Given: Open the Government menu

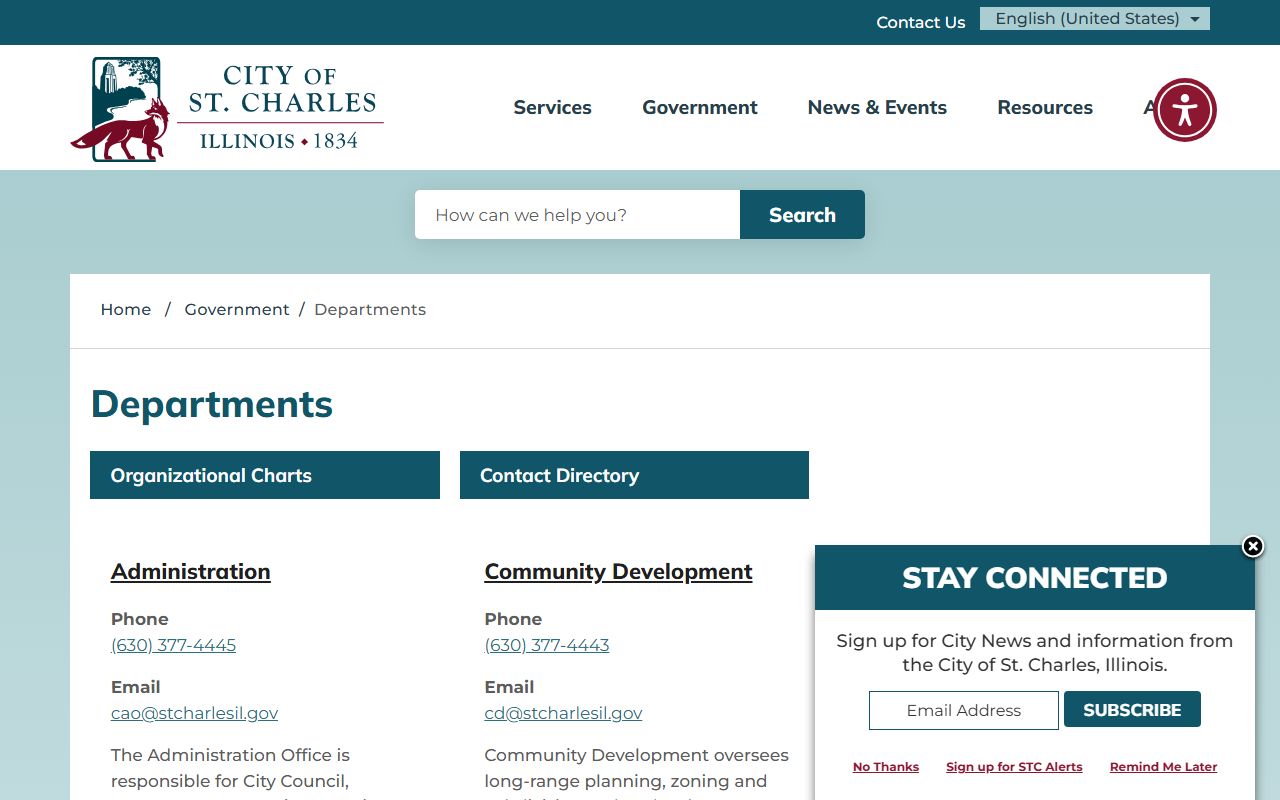Looking at the screenshot, I should [x=700, y=107].
